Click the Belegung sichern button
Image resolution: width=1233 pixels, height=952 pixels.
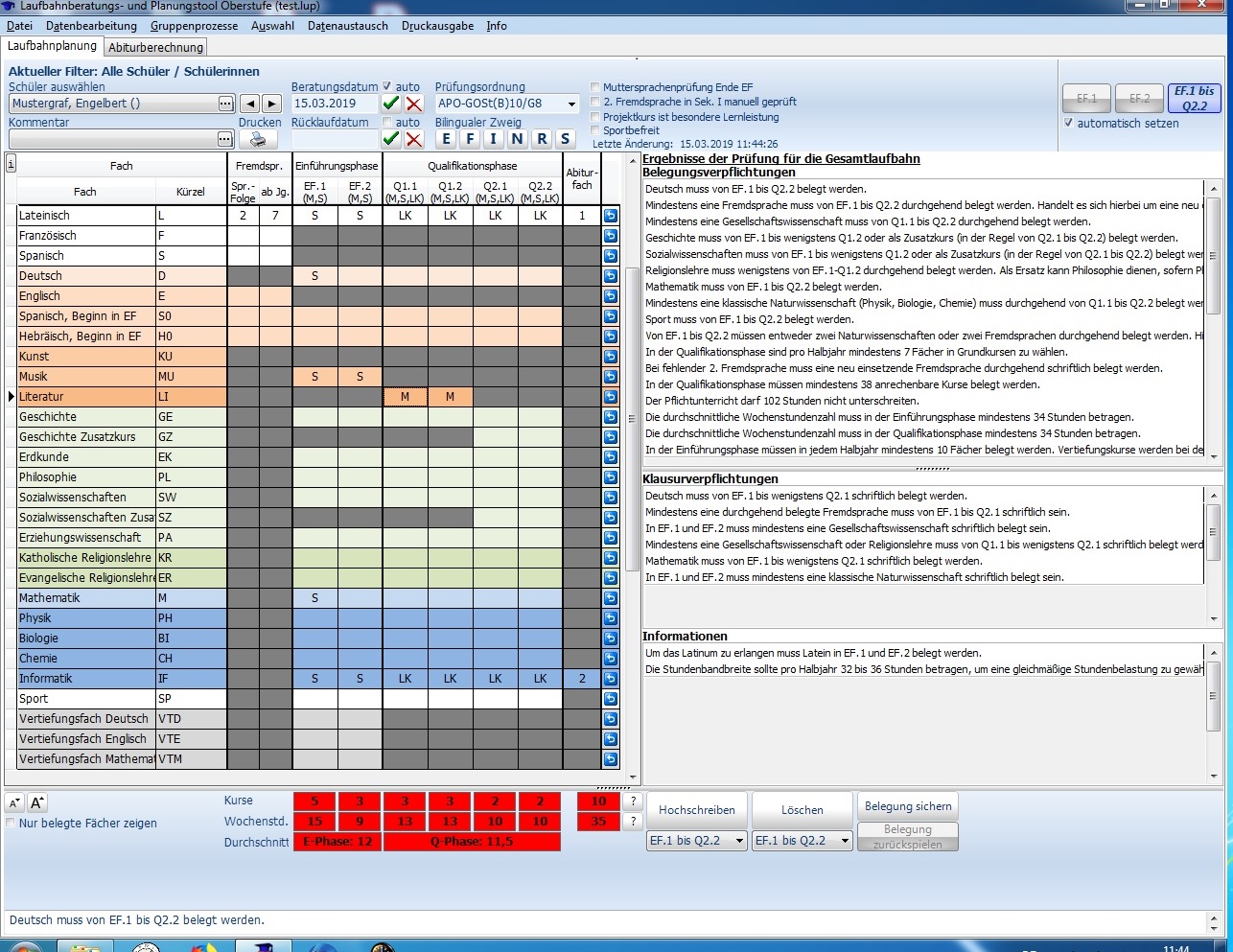908,806
